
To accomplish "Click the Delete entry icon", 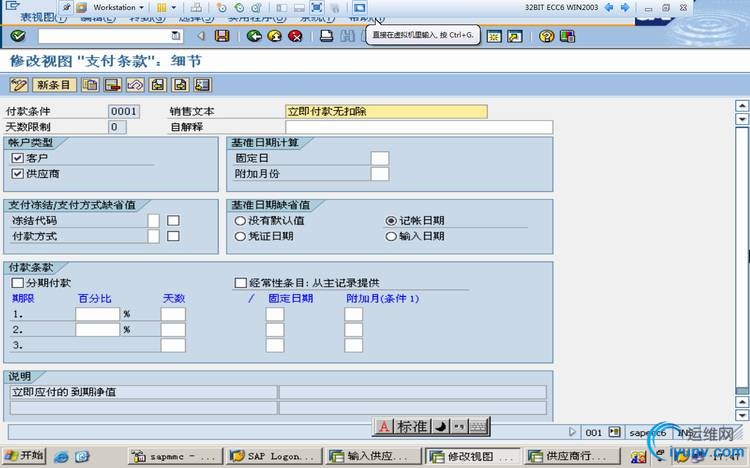I will pos(112,85).
